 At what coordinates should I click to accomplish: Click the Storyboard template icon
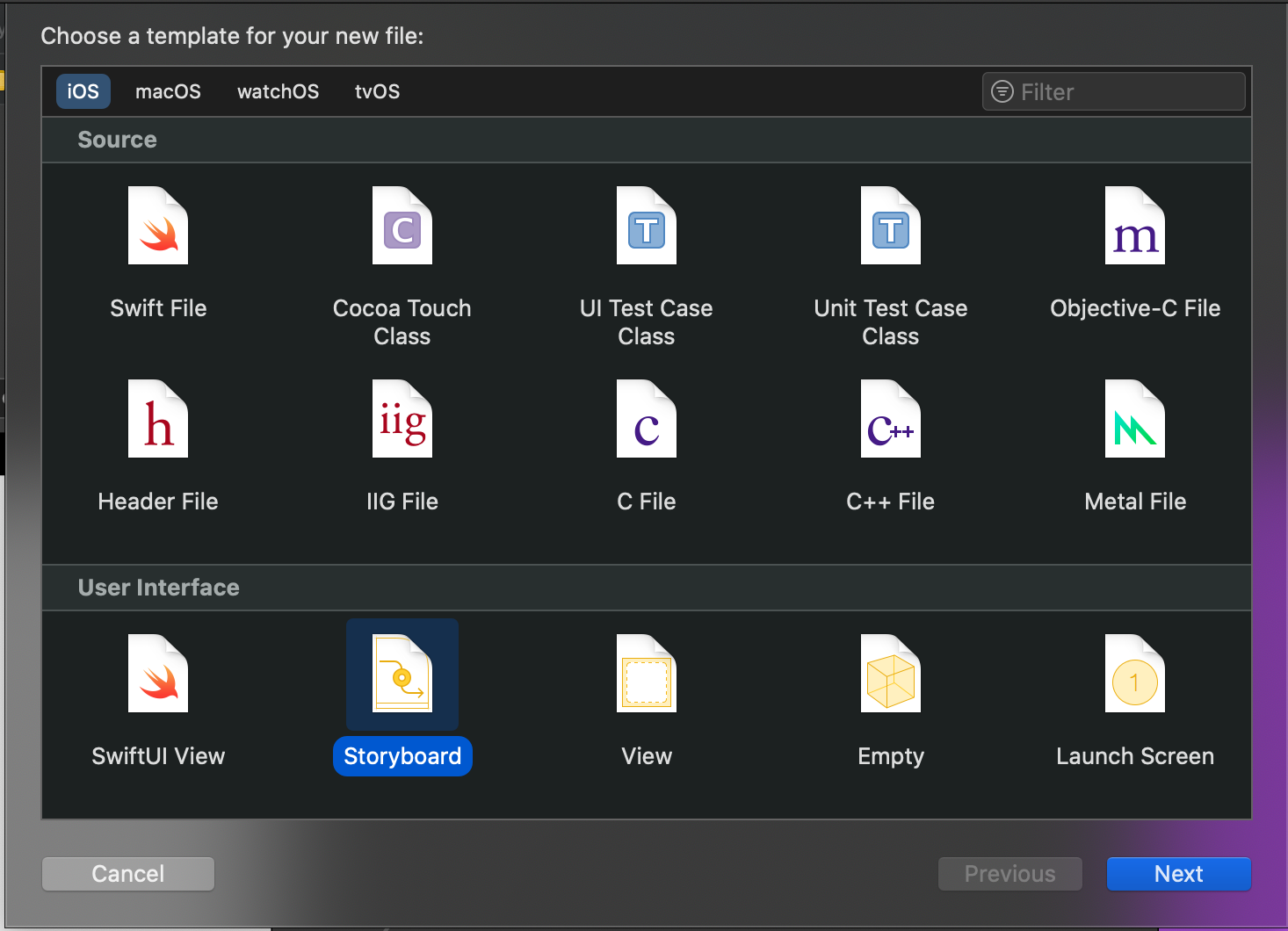[x=402, y=674]
